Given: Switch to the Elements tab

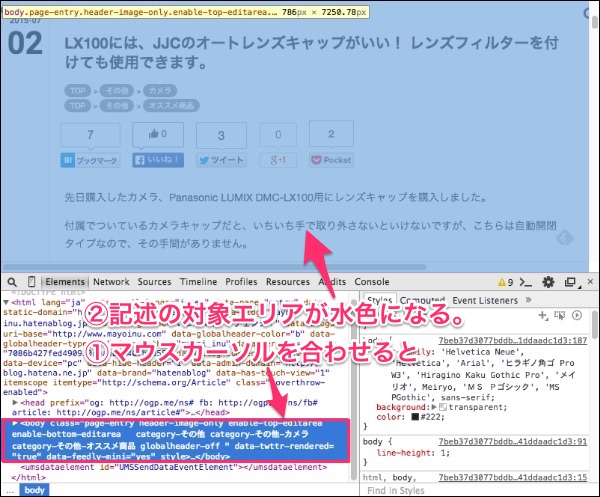Looking at the screenshot, I should [65, 282].
